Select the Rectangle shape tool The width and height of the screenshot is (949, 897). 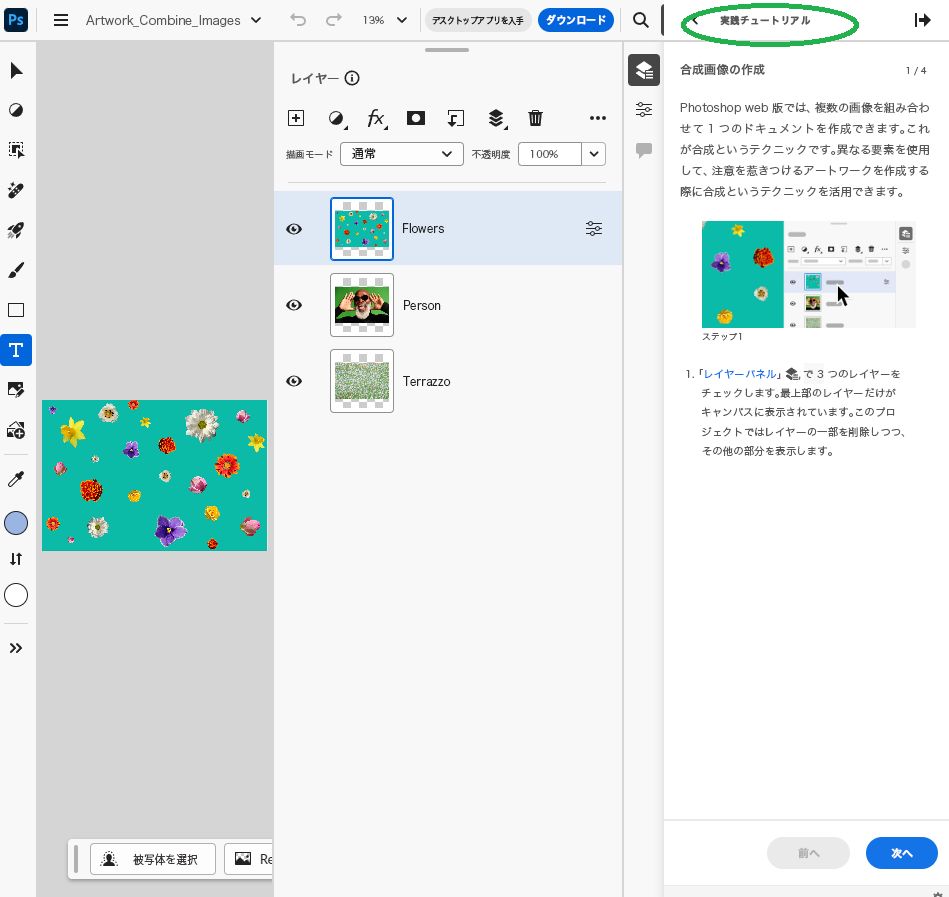click(x=16, y=310)
